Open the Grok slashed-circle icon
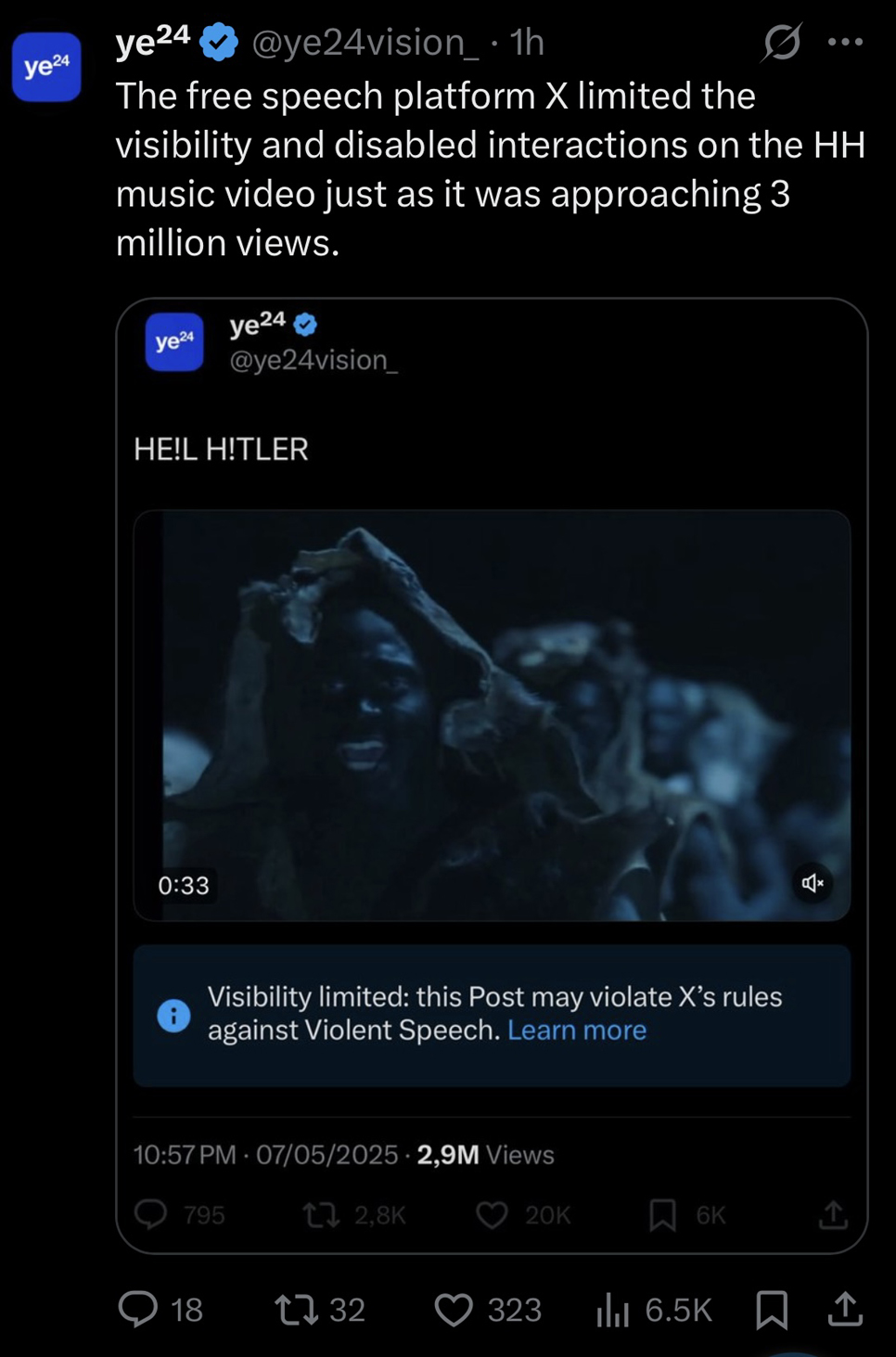 [782, 42]
